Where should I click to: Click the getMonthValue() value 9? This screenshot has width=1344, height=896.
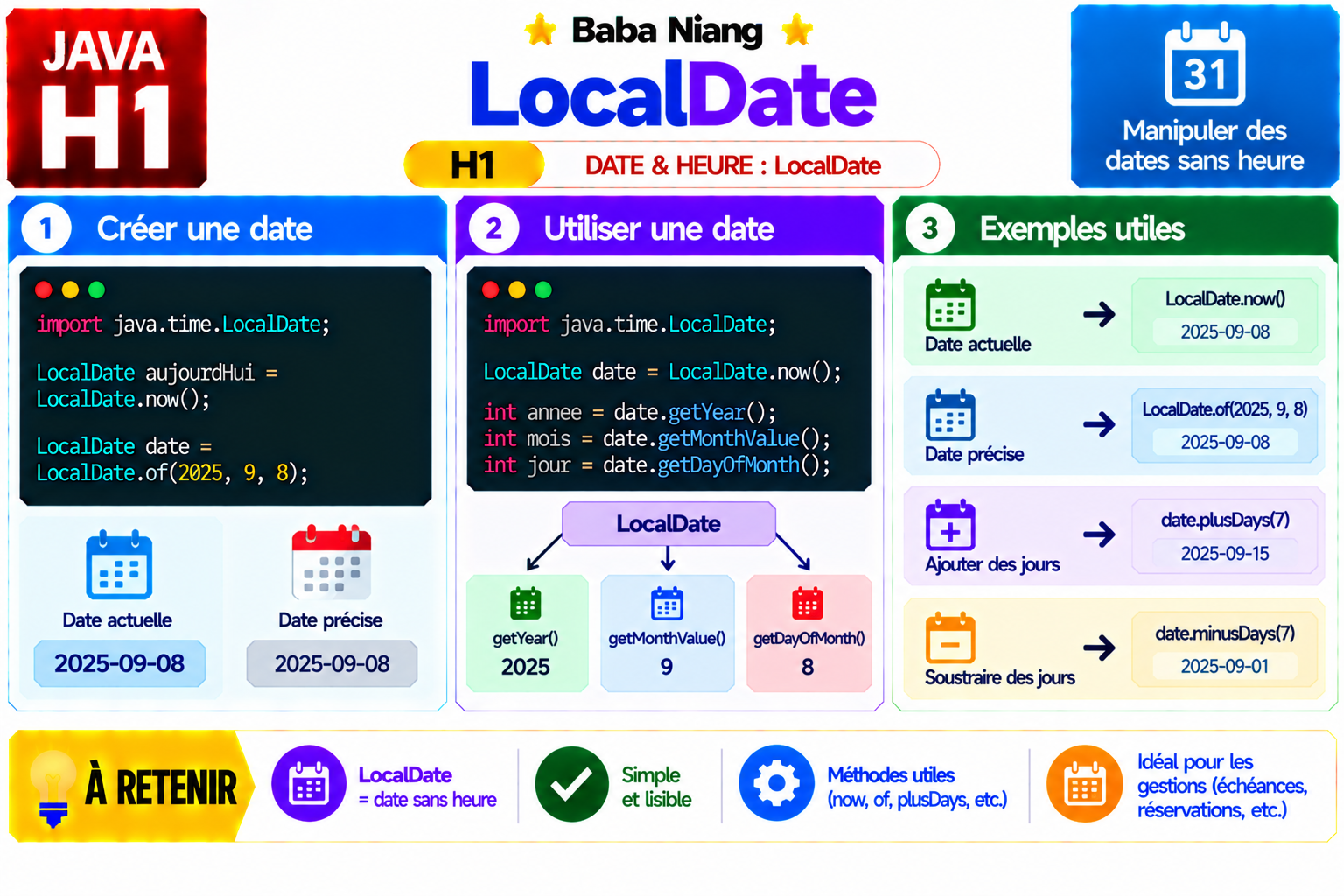click(667, 667)
